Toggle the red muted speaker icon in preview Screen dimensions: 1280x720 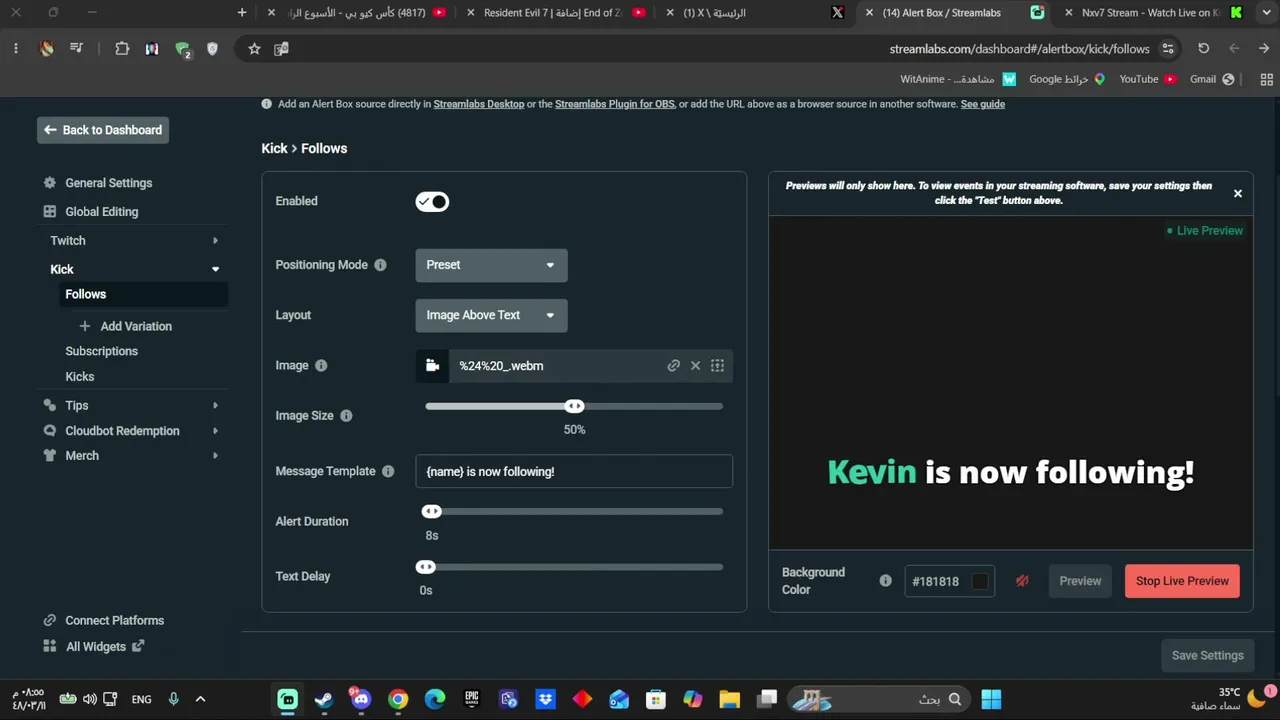(x=1022, y=581)
